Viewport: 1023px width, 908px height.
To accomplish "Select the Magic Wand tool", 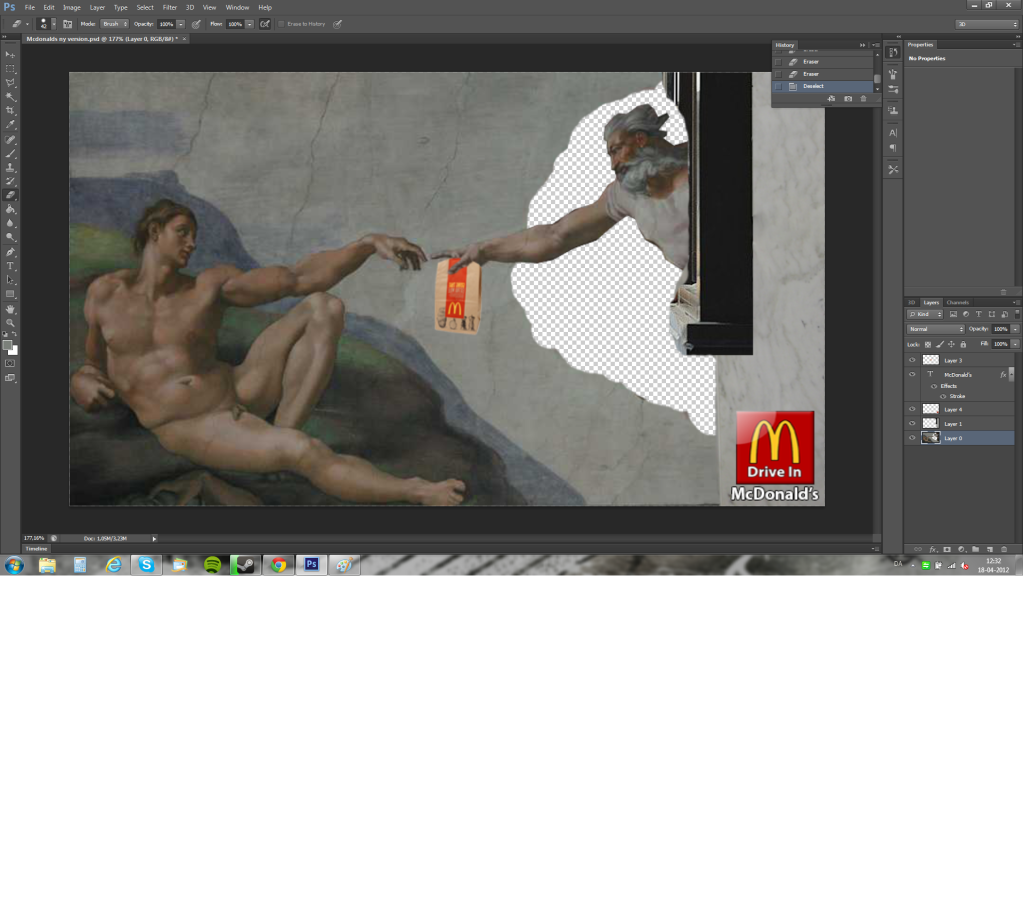I will 10,97.
